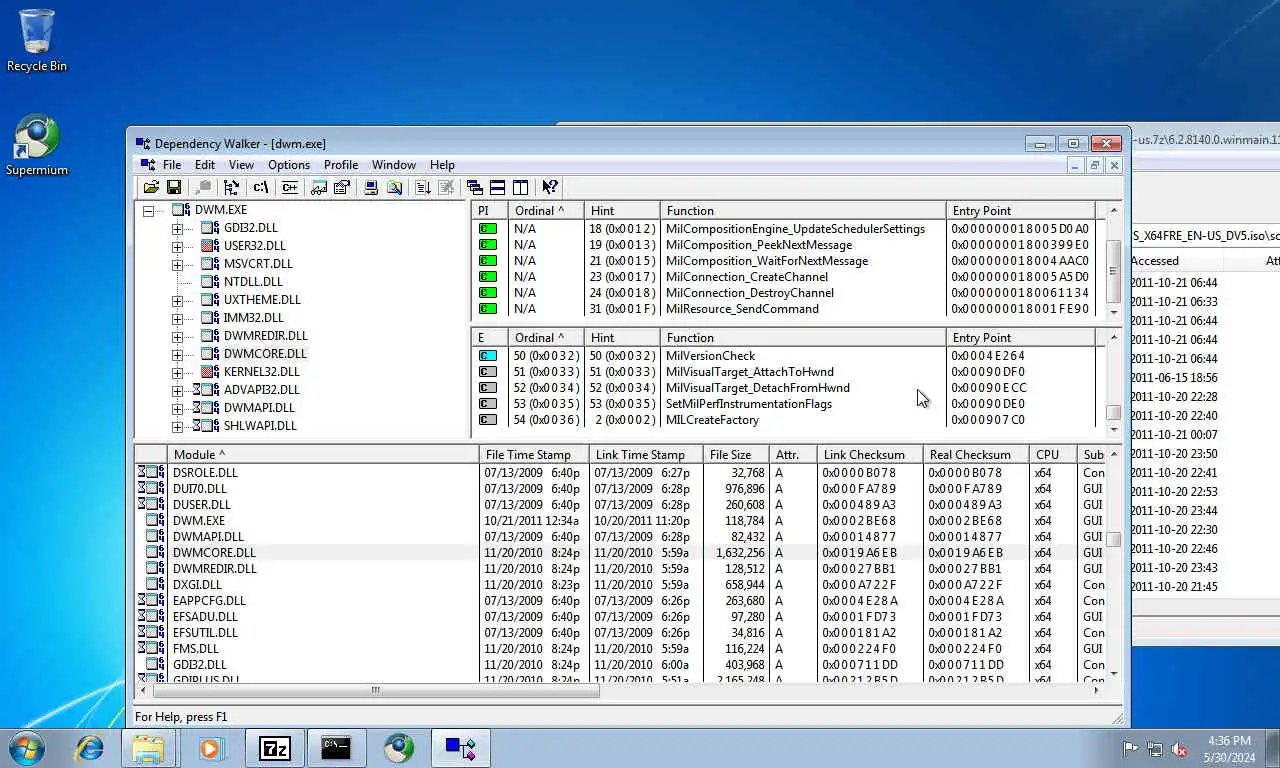The image size is (1280, 768).
Task: Select MilConnection_CreateChannel function row
Action: pos(784,277)
